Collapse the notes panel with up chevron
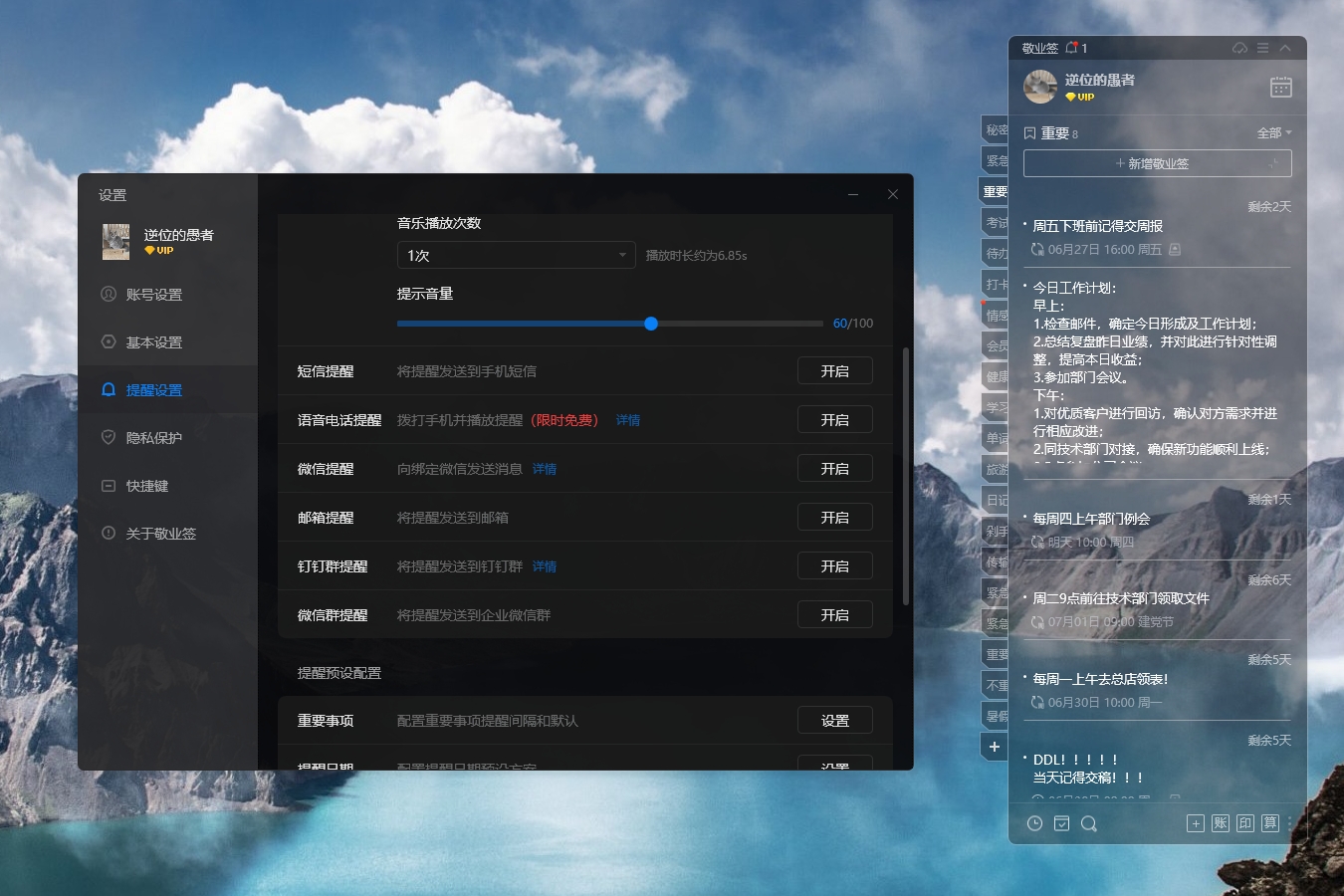 click(1285, 48)
